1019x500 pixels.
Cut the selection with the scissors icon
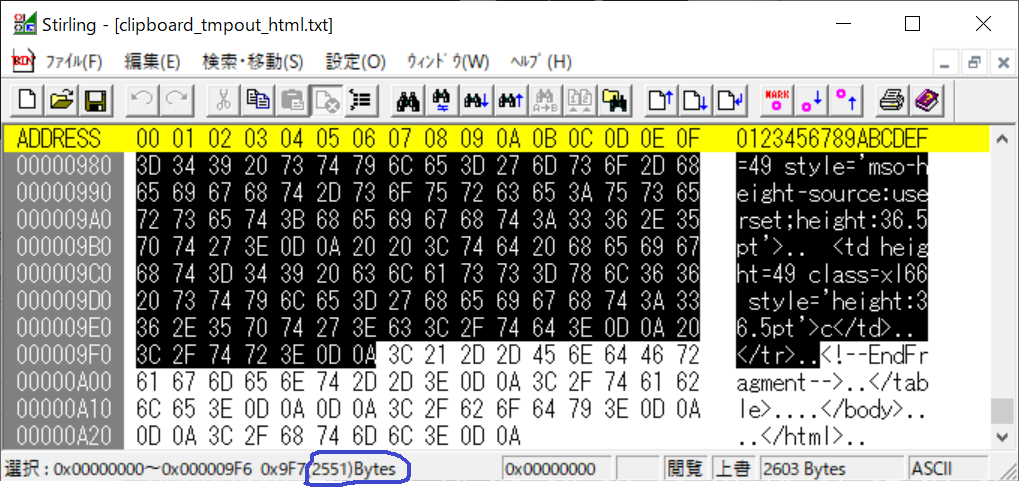tap(223, 100)
